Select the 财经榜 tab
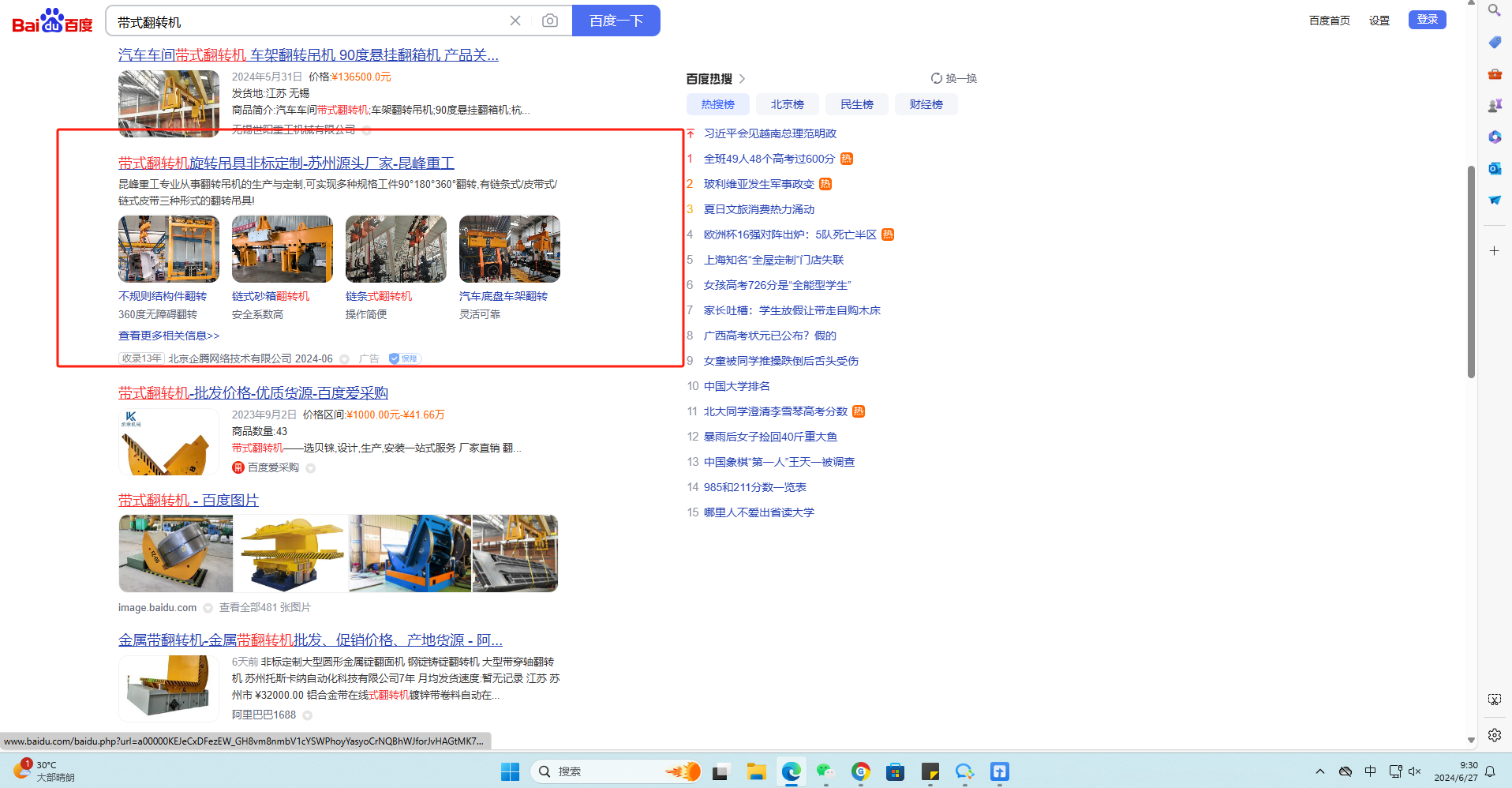The width and height of the screenshot is (1512, 788). point(926,104)
